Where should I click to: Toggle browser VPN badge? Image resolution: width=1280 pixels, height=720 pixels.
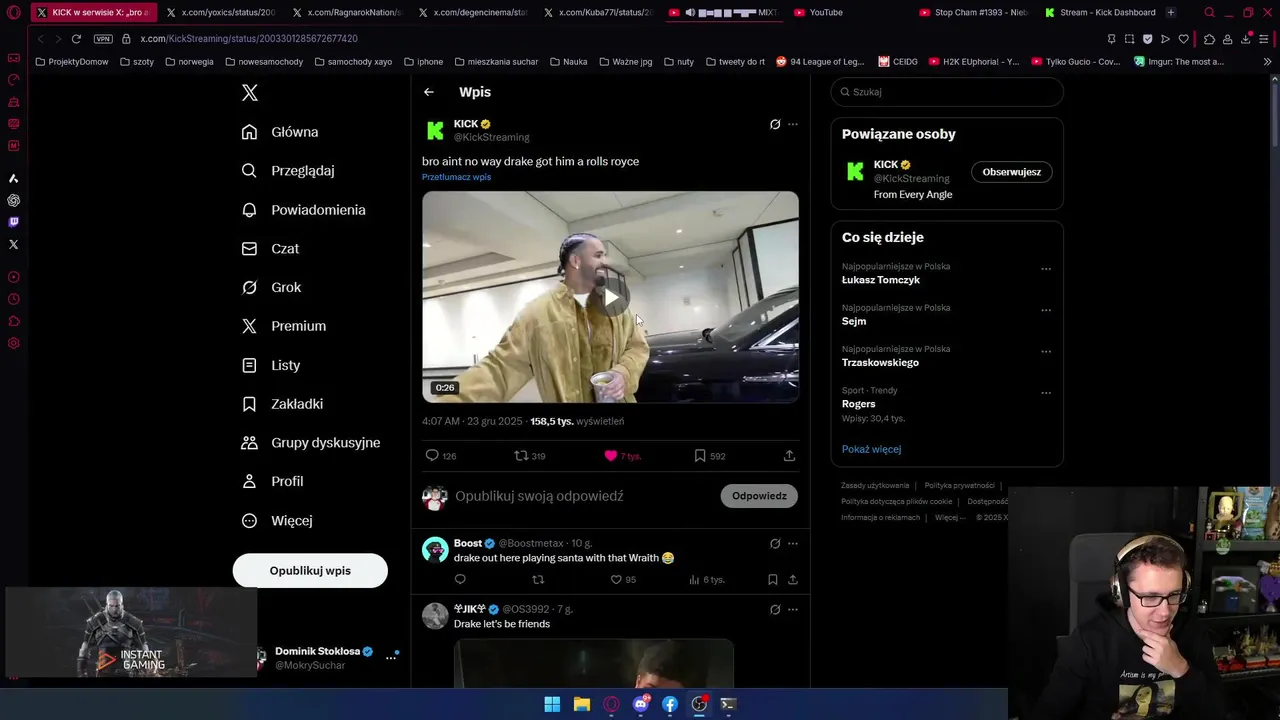pyautogui.click(x=103, y=38)
